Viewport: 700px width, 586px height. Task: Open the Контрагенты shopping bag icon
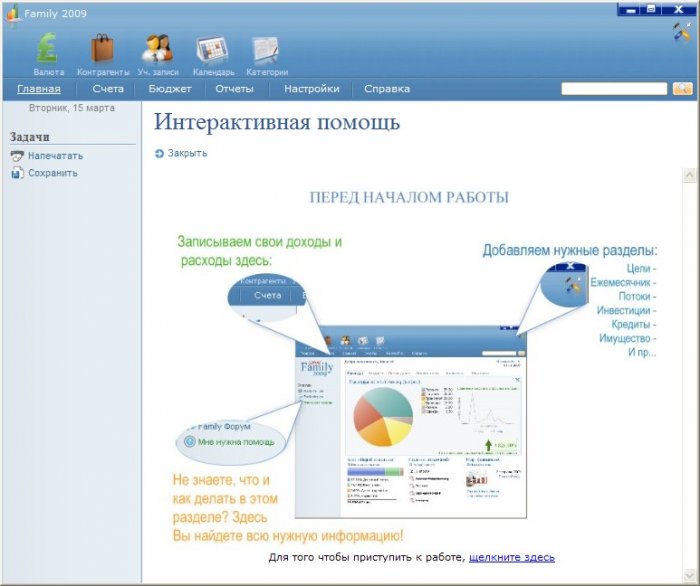click(x=102, y=48)
